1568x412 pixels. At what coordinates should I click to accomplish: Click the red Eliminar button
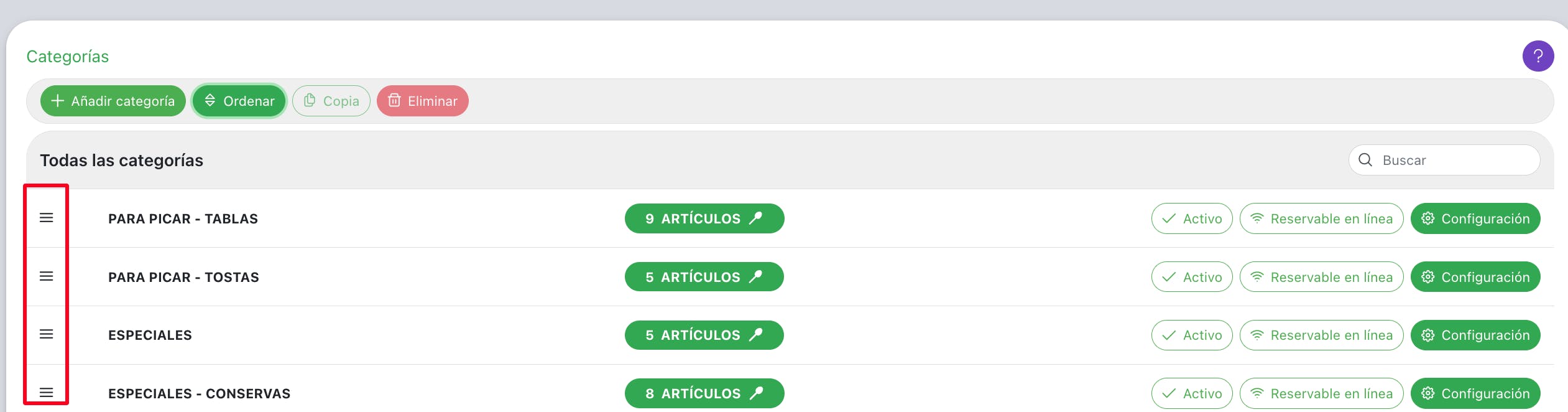click(x=423, y=101)
